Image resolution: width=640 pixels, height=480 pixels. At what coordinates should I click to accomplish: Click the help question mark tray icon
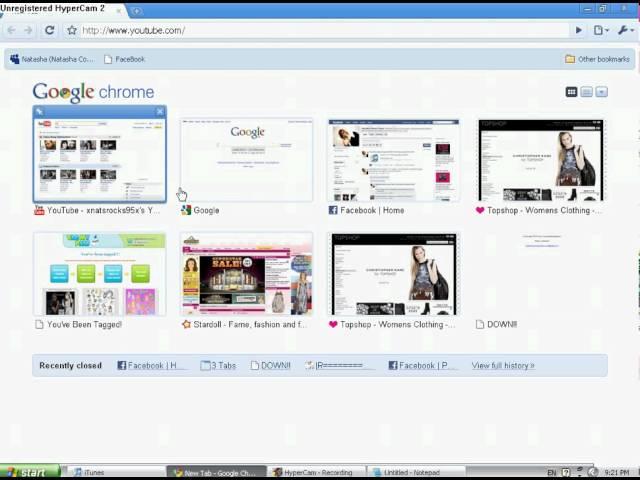[566, 473]
